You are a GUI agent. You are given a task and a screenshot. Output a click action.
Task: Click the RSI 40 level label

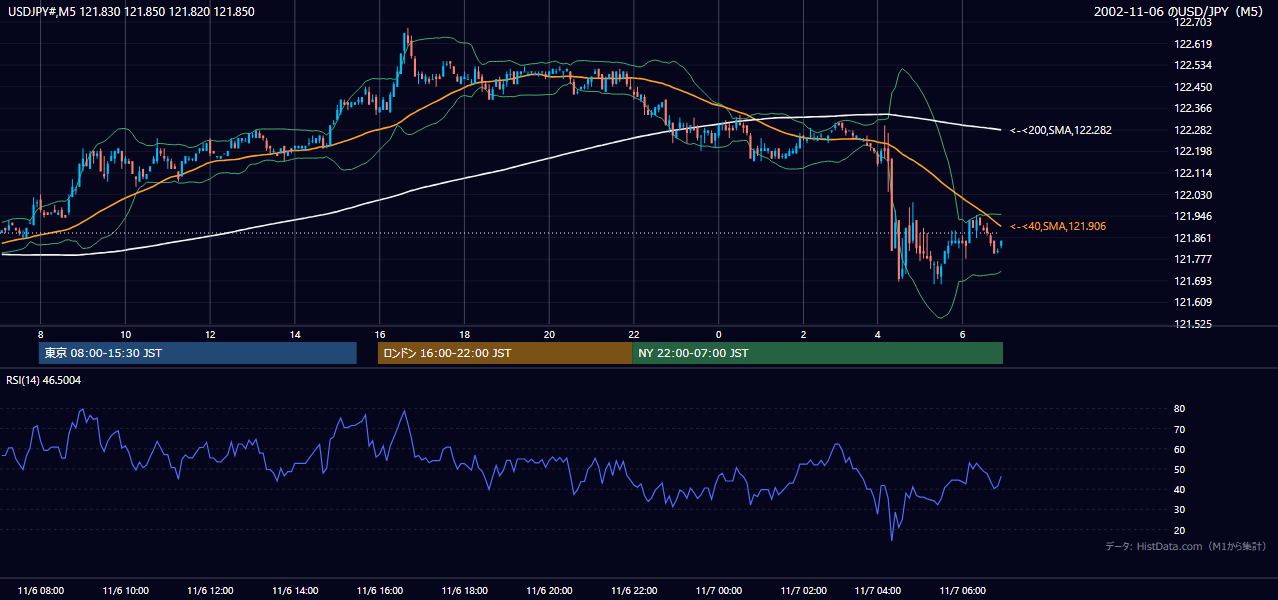click(1179, 489)
